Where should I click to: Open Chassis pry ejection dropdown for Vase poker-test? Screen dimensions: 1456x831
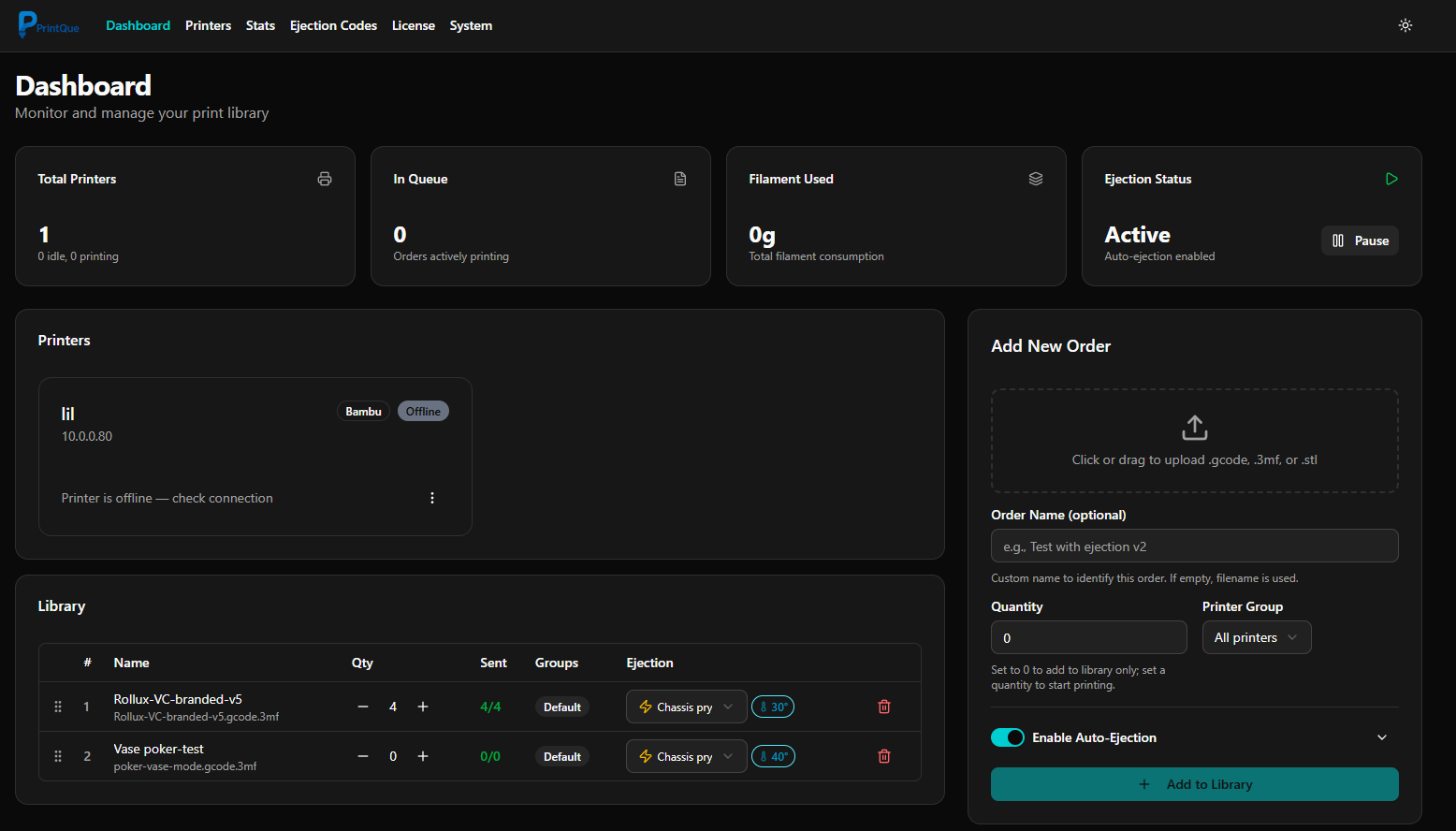point(686,756)
